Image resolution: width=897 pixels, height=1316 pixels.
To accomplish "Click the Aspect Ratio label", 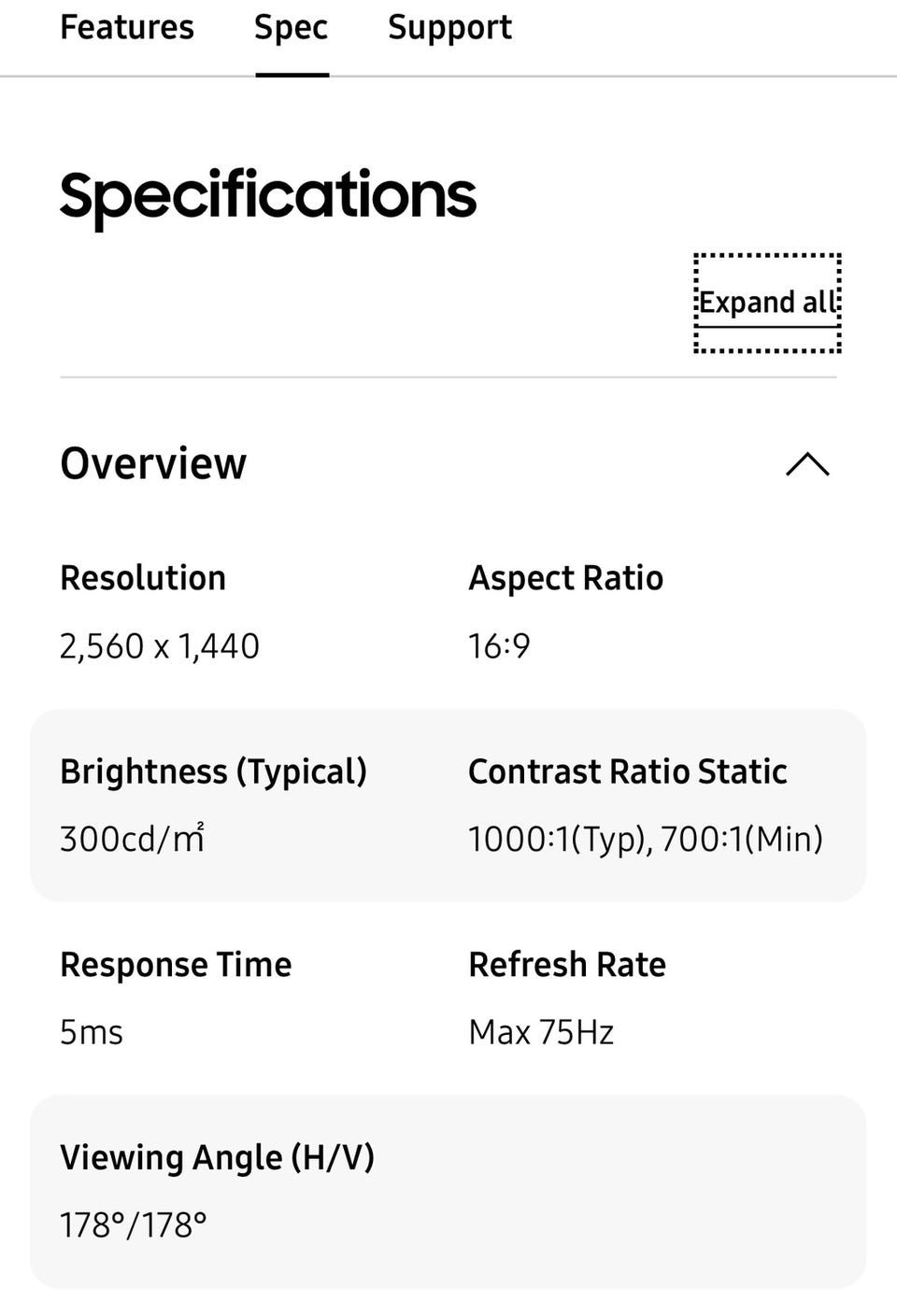I will click(x=565, y=578).
